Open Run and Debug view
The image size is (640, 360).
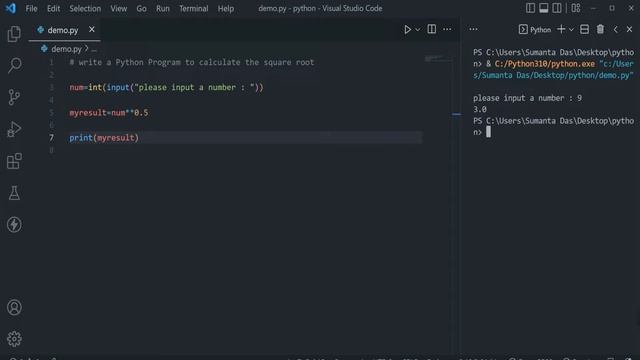[x=14, y=129]
